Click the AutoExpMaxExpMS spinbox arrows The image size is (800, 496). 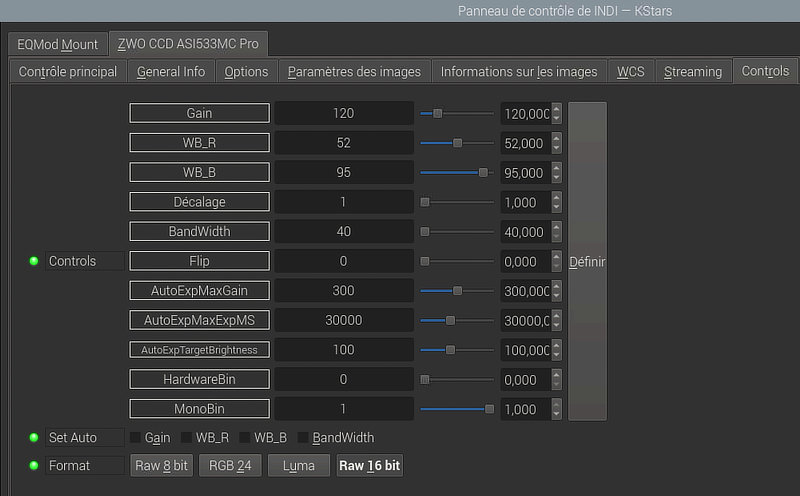[557, 320]
